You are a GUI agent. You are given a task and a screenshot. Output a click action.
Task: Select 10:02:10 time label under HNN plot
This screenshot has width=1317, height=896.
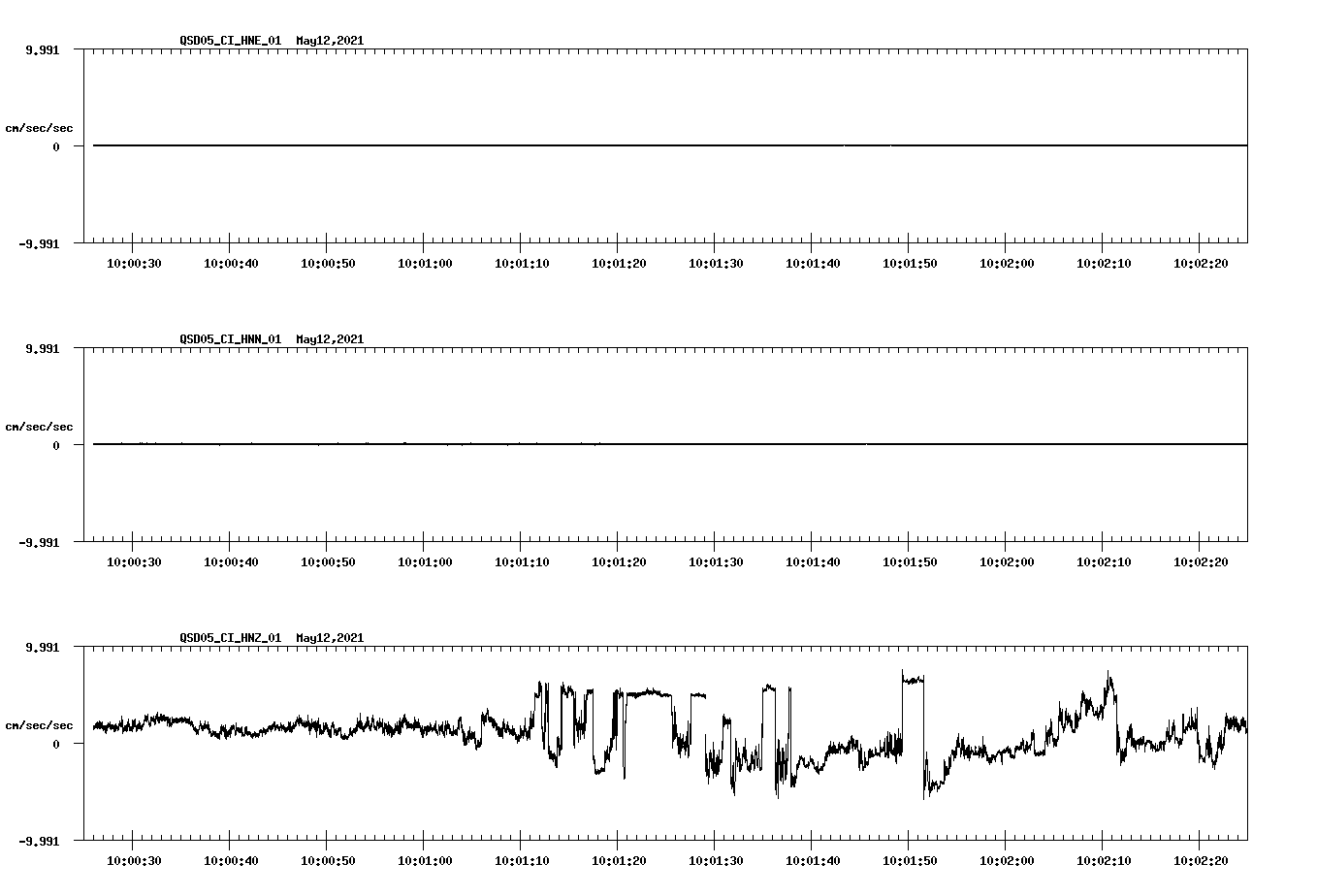tap(1104, 562)
